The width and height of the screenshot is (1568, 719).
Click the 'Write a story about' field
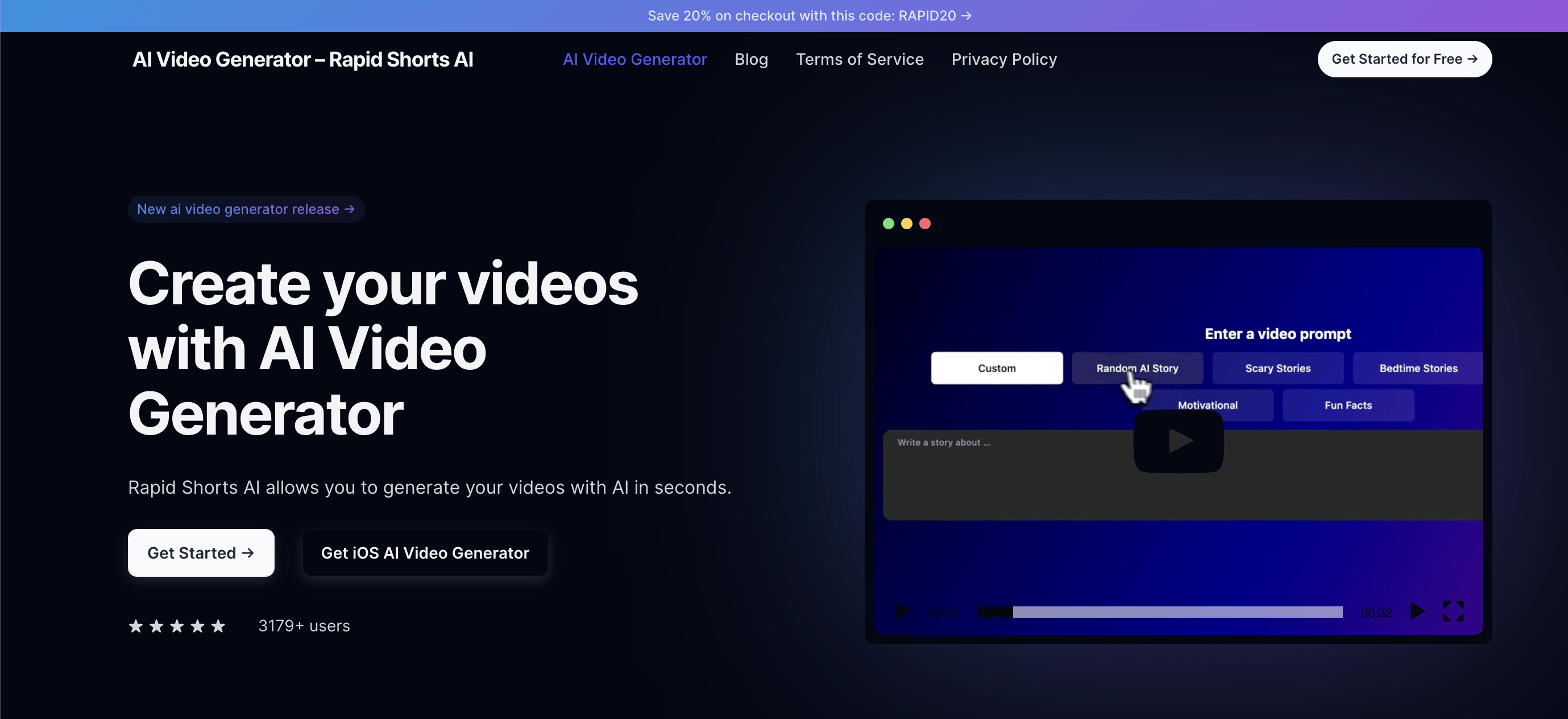pyautogui.click(x=1183, y=475)
